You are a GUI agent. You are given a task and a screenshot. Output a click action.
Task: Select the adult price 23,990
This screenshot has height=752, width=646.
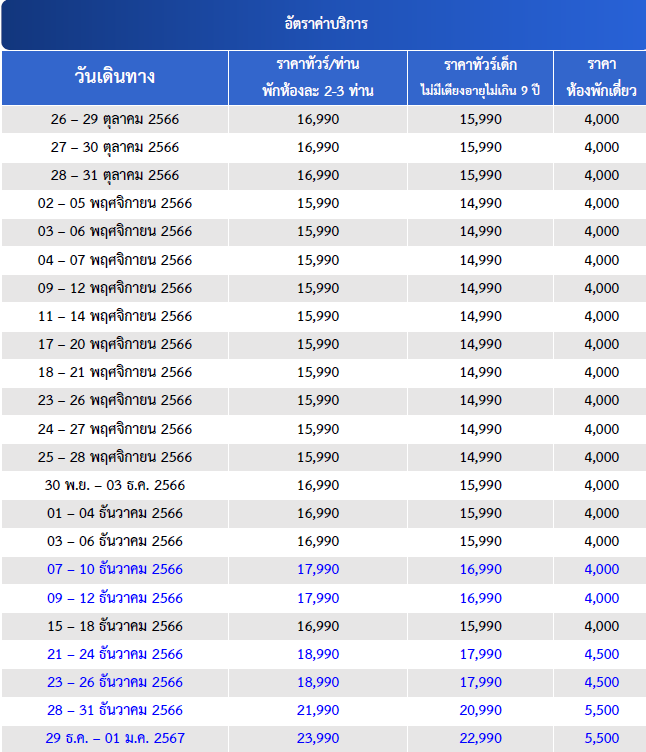click(x=318, y=738)
